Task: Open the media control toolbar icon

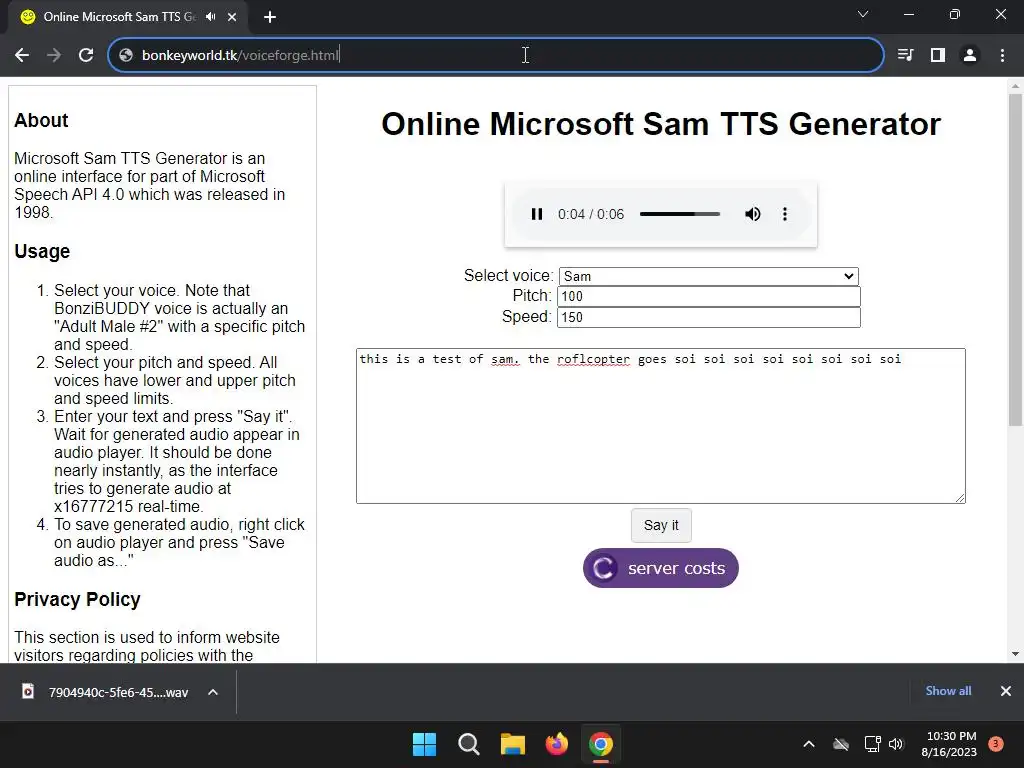Action: tap(905, 56)
